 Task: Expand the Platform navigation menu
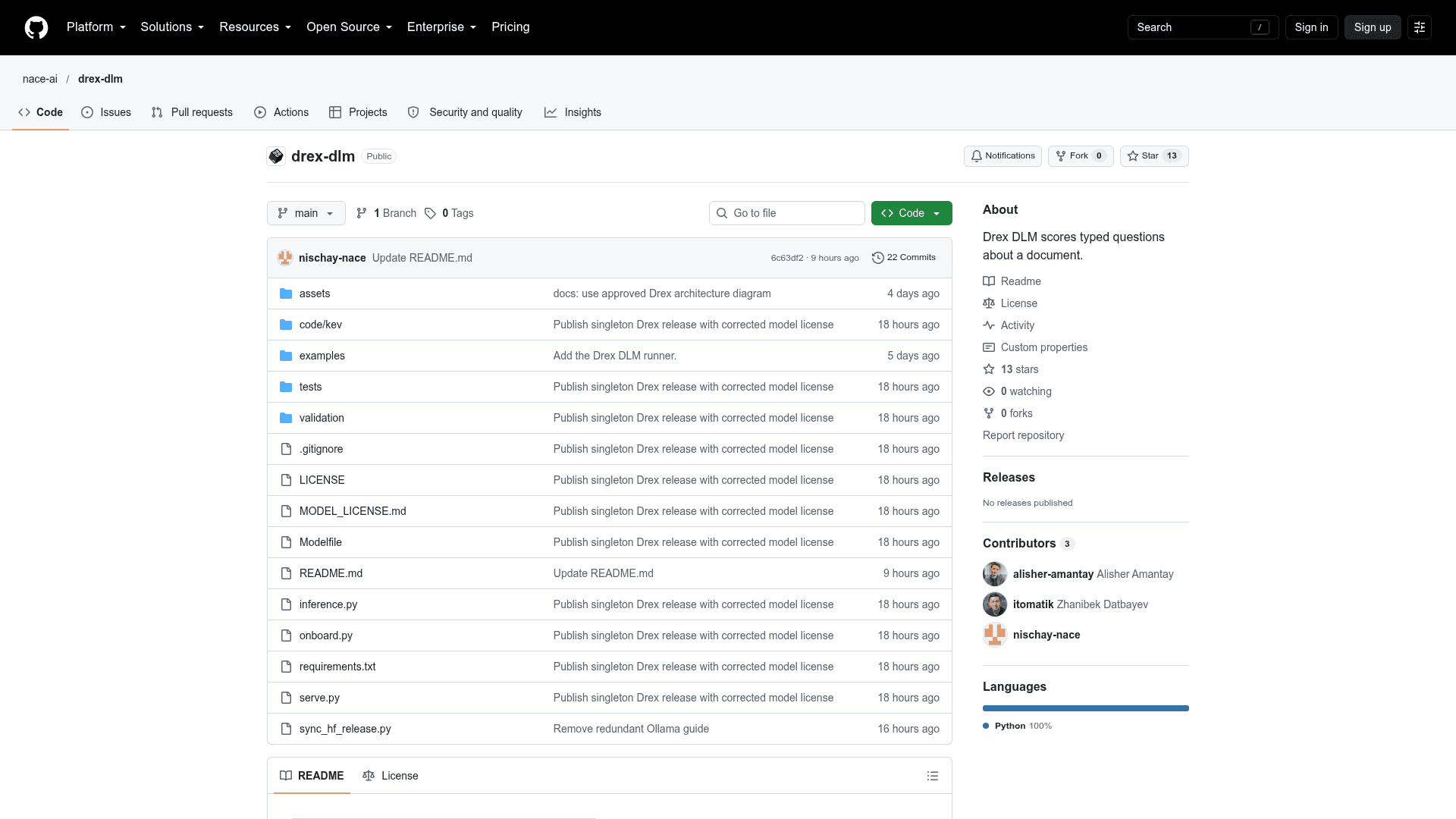point(96,27)
